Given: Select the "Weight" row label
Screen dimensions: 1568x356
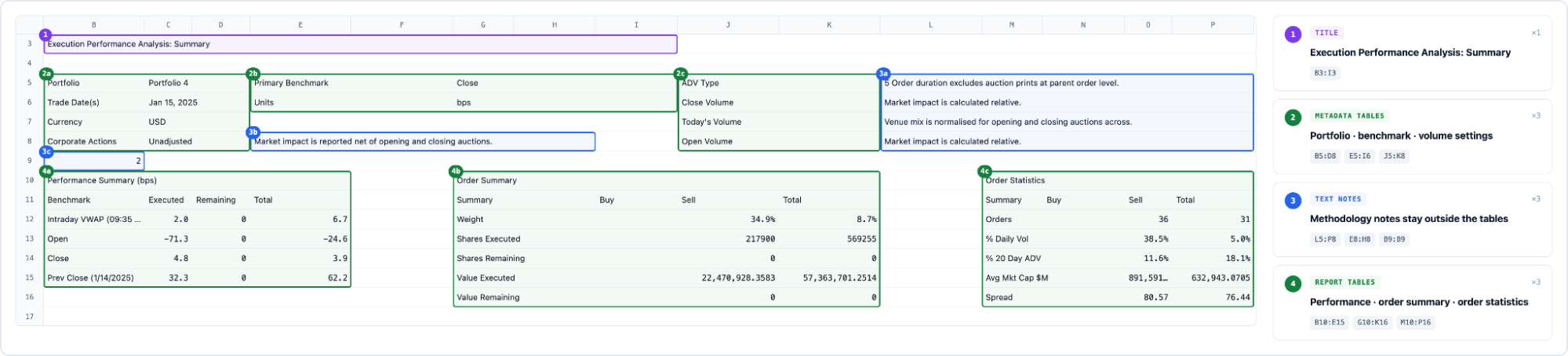Looking at the screenshot, I should pyautogui.click(x=525, y=220).
